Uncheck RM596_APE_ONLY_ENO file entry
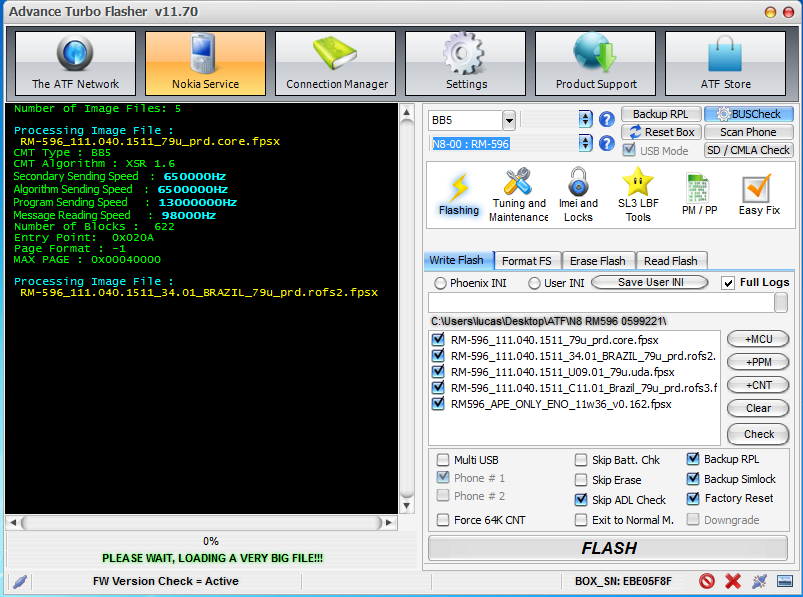The image size is (803, 597). pos(438,403)
